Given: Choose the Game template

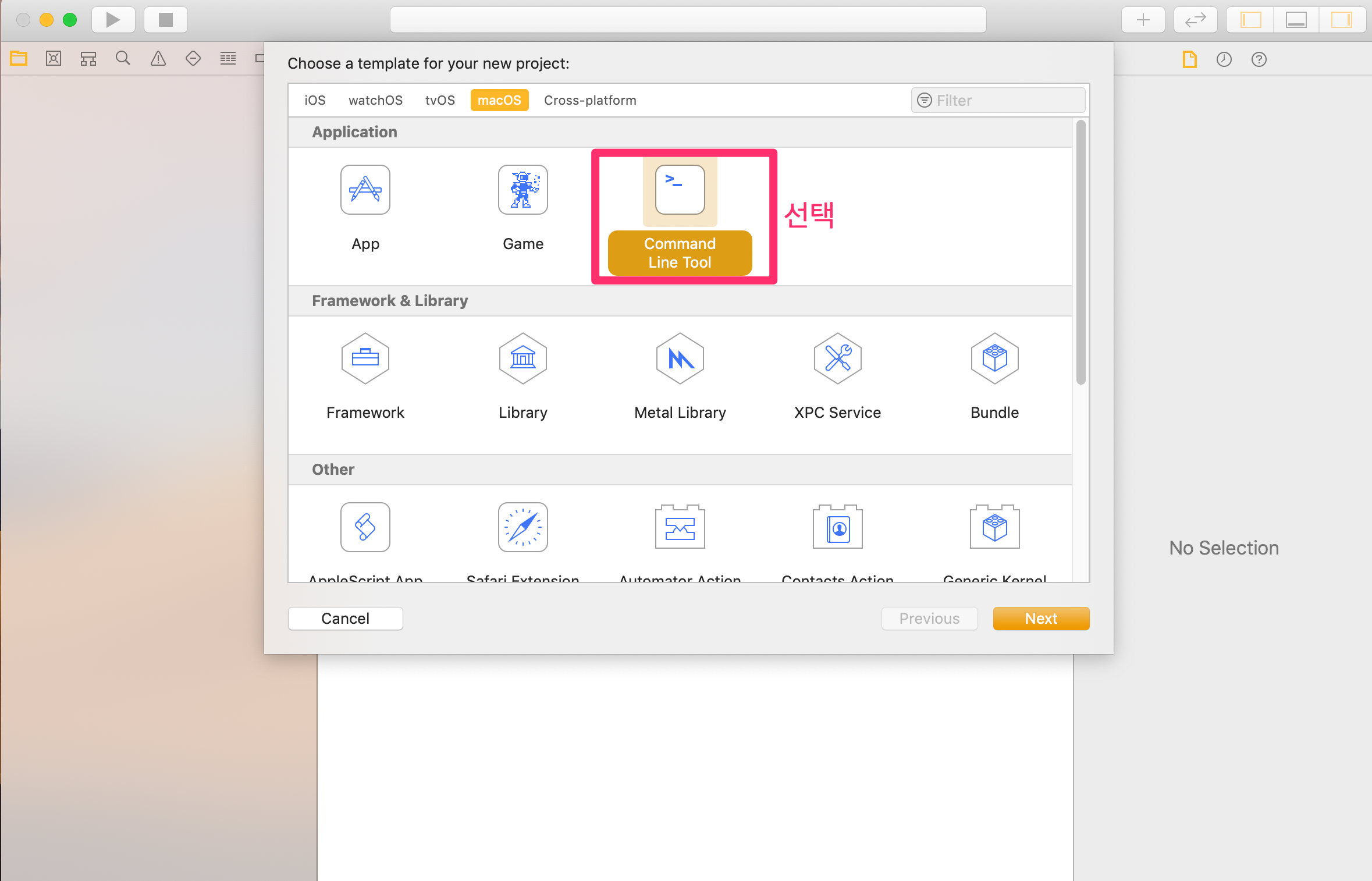Looking at the screenshot, I should [523, 190].
